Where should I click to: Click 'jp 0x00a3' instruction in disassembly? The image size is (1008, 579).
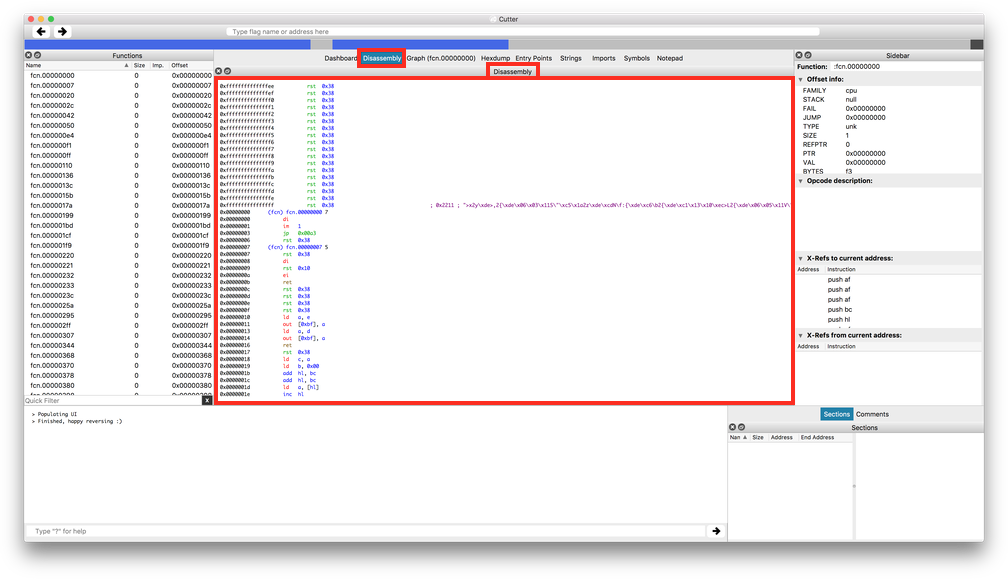point(300,233)
